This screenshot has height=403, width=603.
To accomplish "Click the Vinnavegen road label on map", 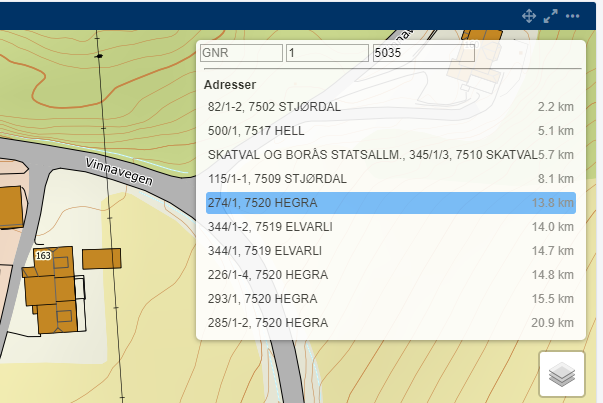I will [119, 172].
